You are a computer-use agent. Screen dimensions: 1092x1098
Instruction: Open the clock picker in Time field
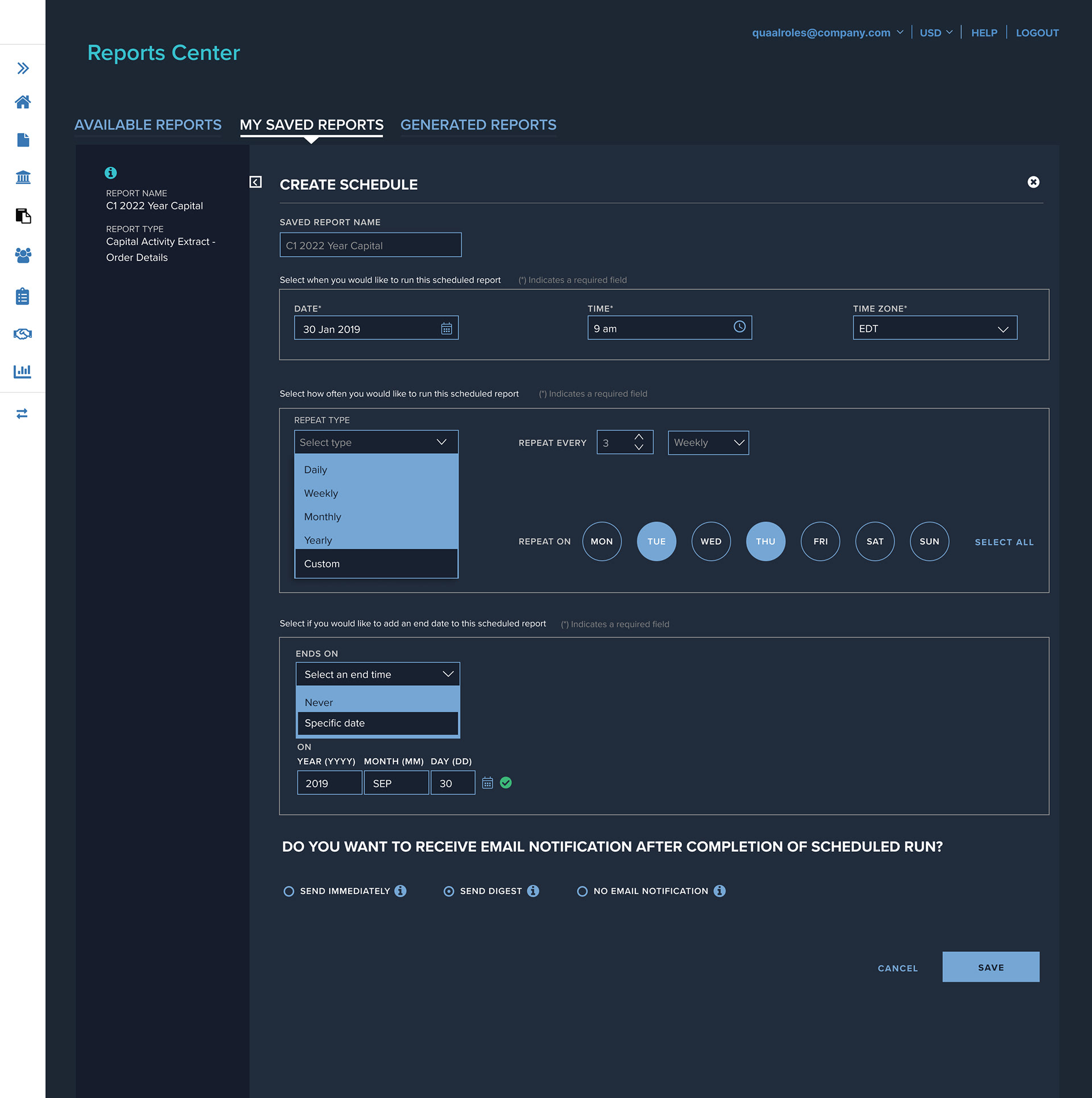click(x=739, y=327)
